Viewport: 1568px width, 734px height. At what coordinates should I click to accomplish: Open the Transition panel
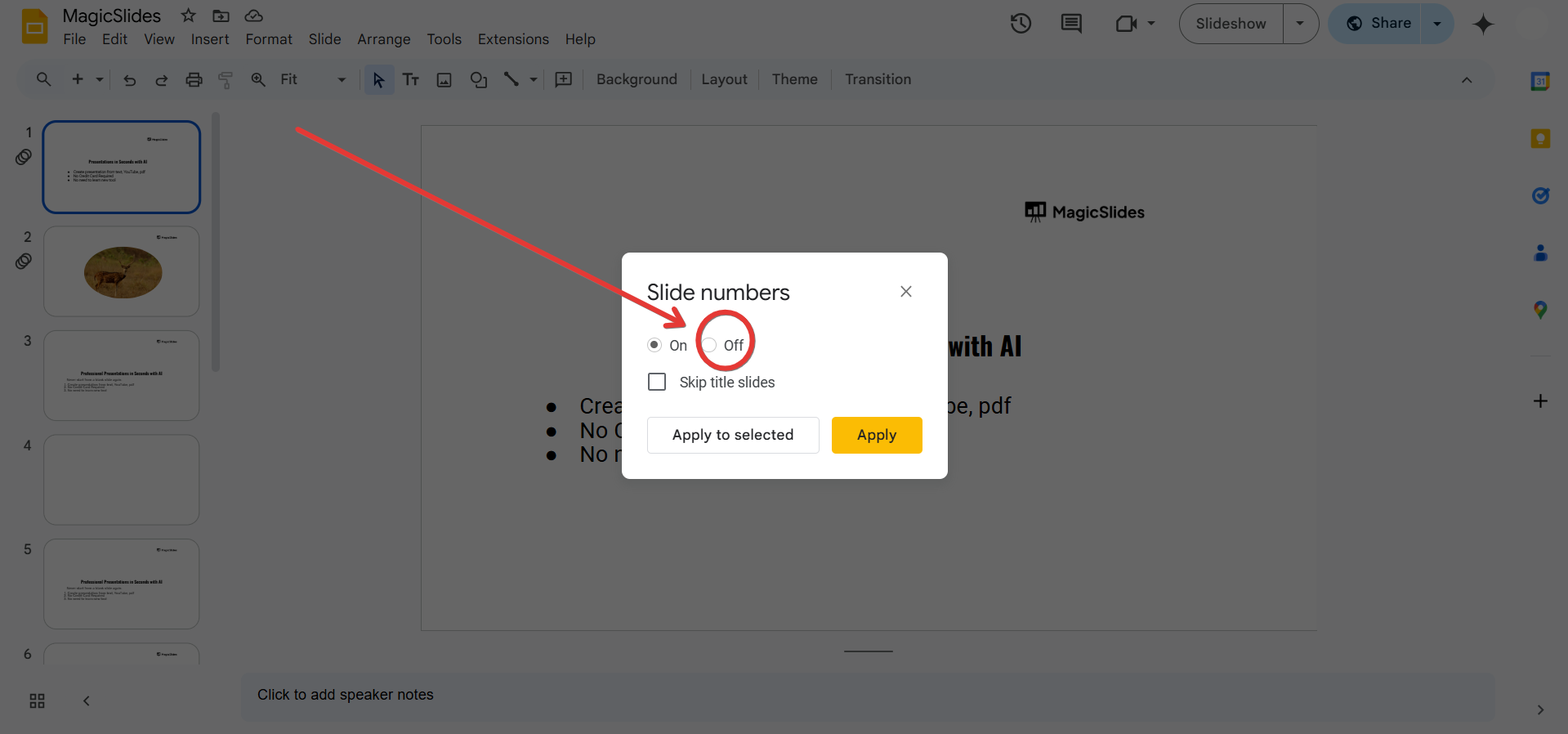pyautogui.click(x=878, y=79)
